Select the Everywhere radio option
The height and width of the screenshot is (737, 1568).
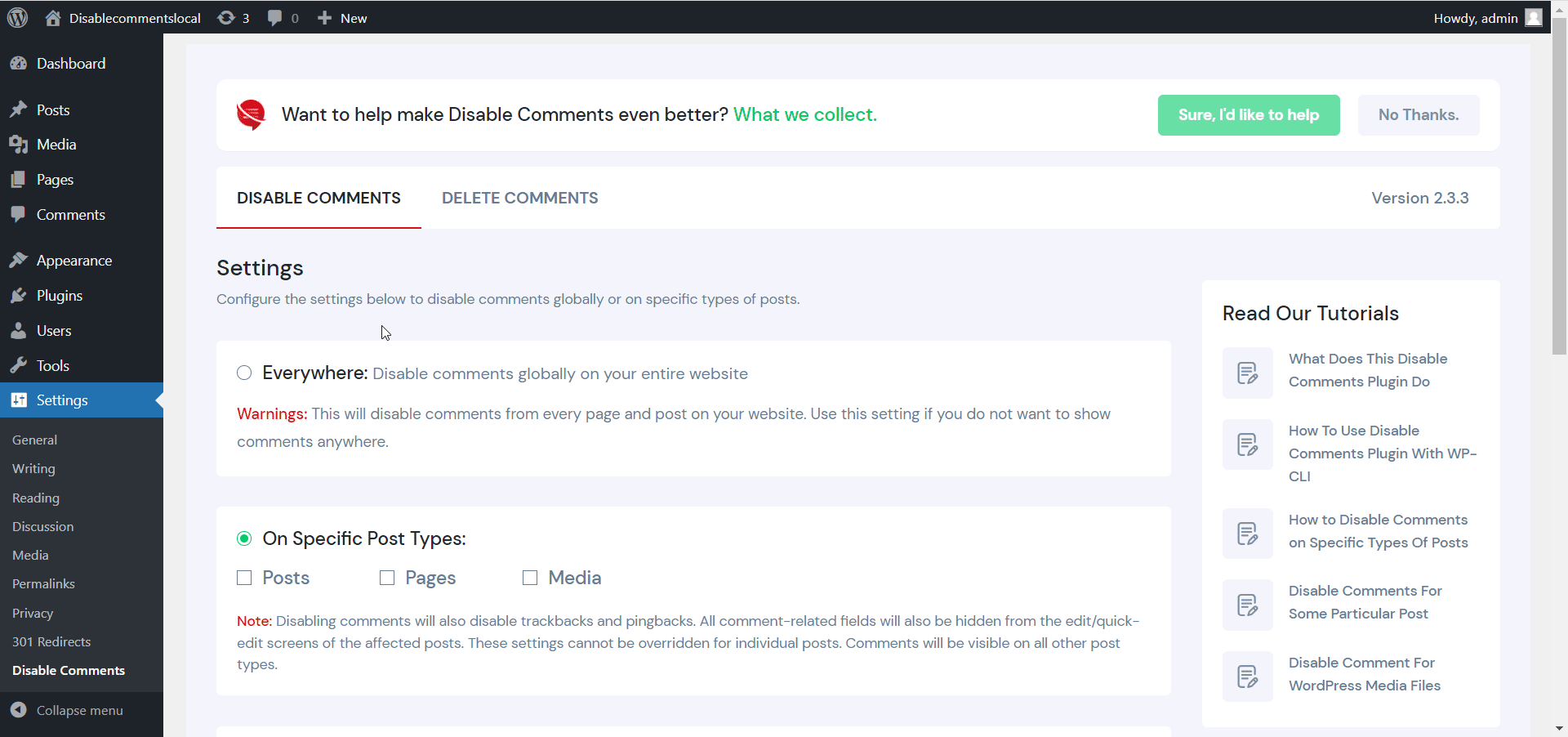coord(244,373)
